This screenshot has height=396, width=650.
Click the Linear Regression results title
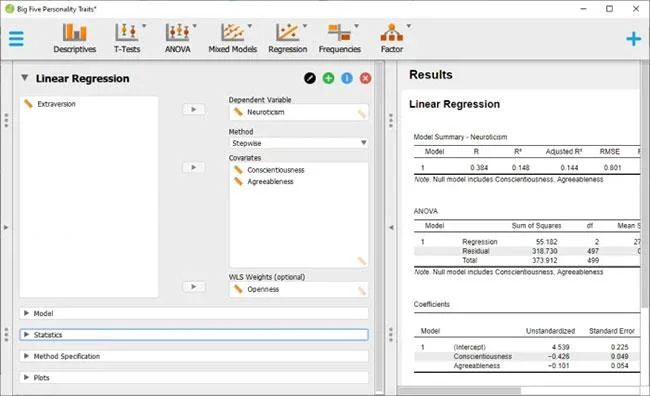pyautogui.click(x=454, y=104)
